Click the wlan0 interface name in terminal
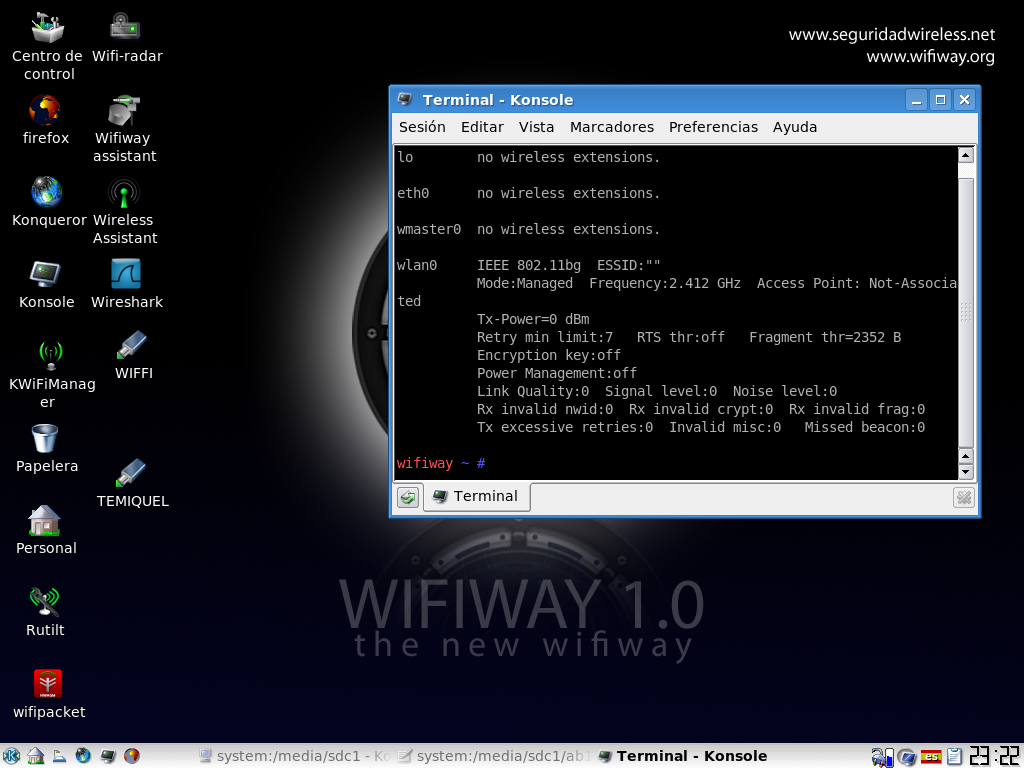This screenshot has height=768, width=1024. 417,265
